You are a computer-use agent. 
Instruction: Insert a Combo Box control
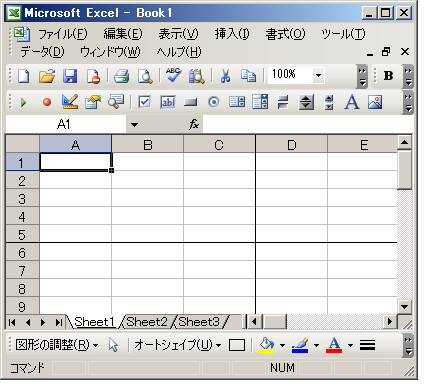point(260,102)
